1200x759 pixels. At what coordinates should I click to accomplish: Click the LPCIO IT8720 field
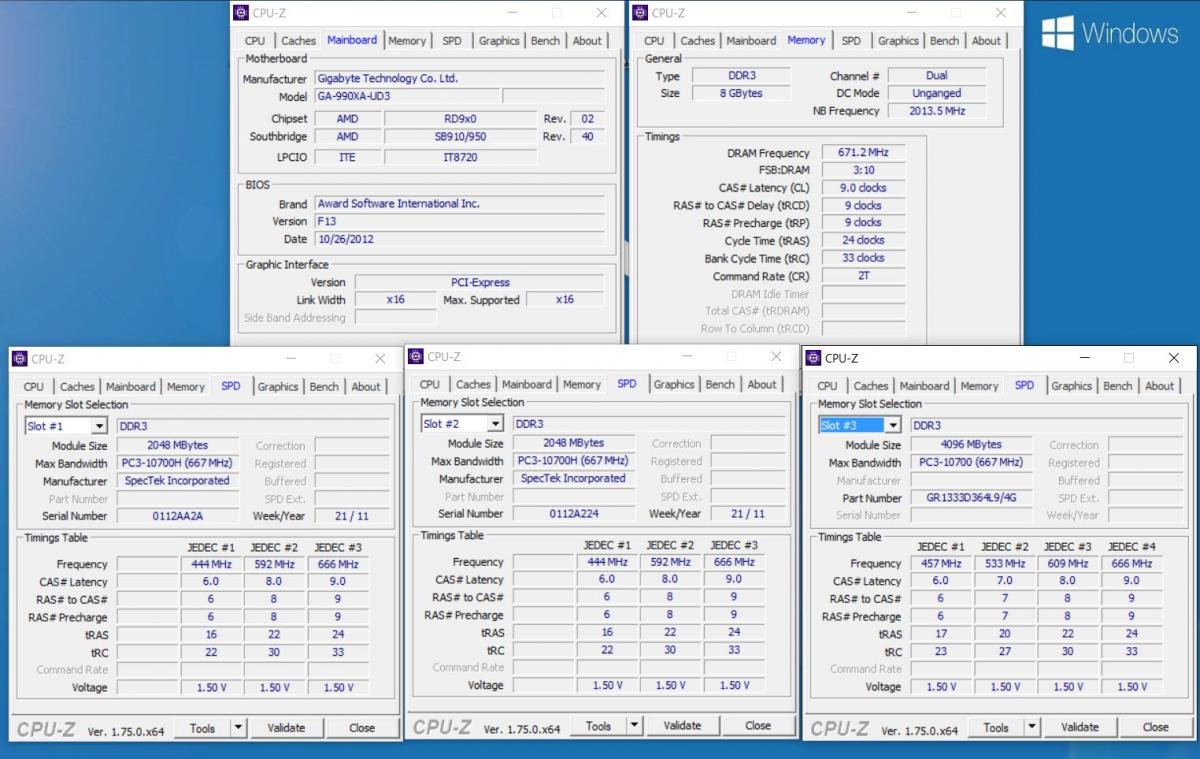(x=460, y=157)
